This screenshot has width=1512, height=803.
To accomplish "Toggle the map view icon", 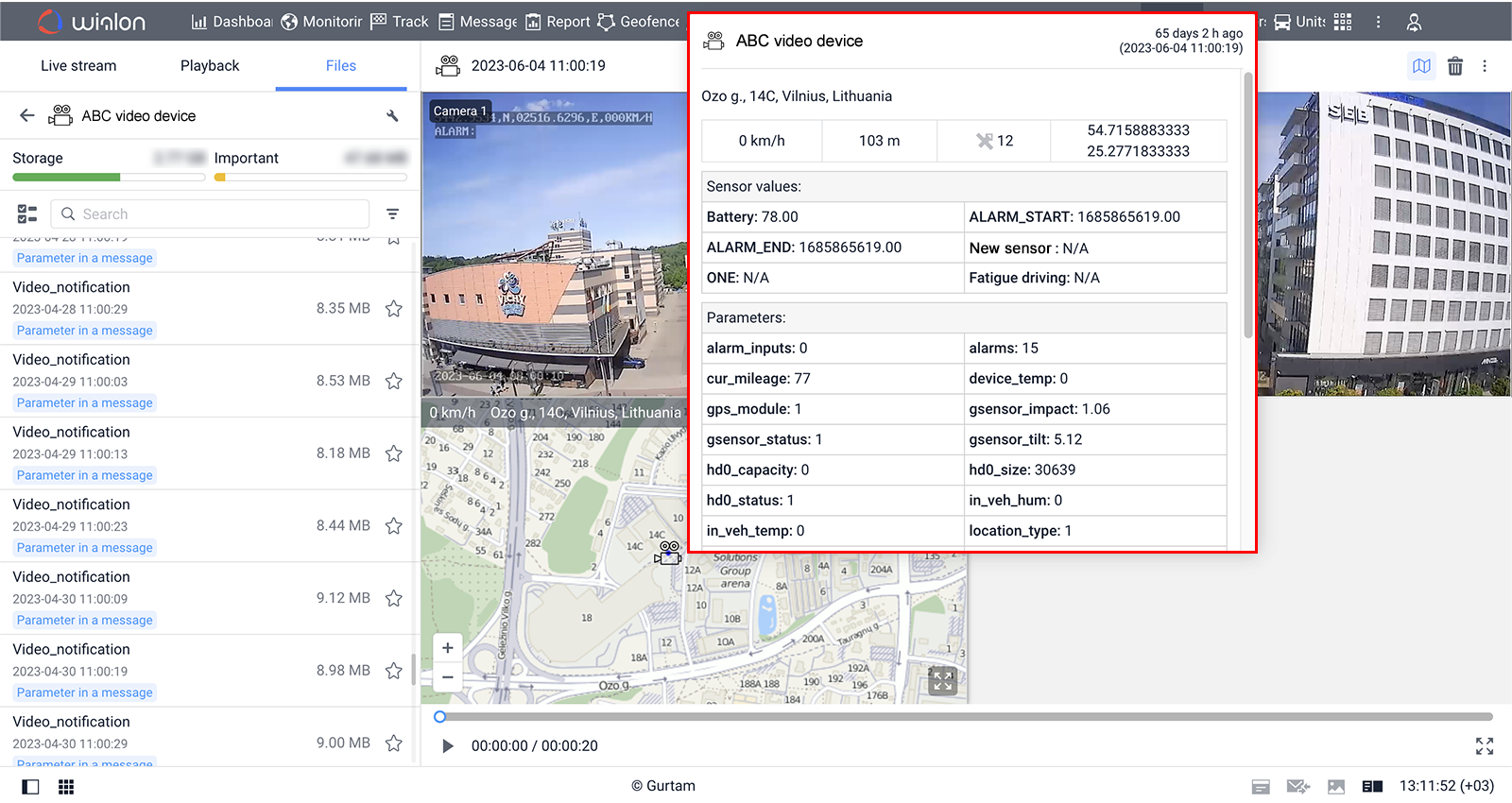I will click(1421, 66).
